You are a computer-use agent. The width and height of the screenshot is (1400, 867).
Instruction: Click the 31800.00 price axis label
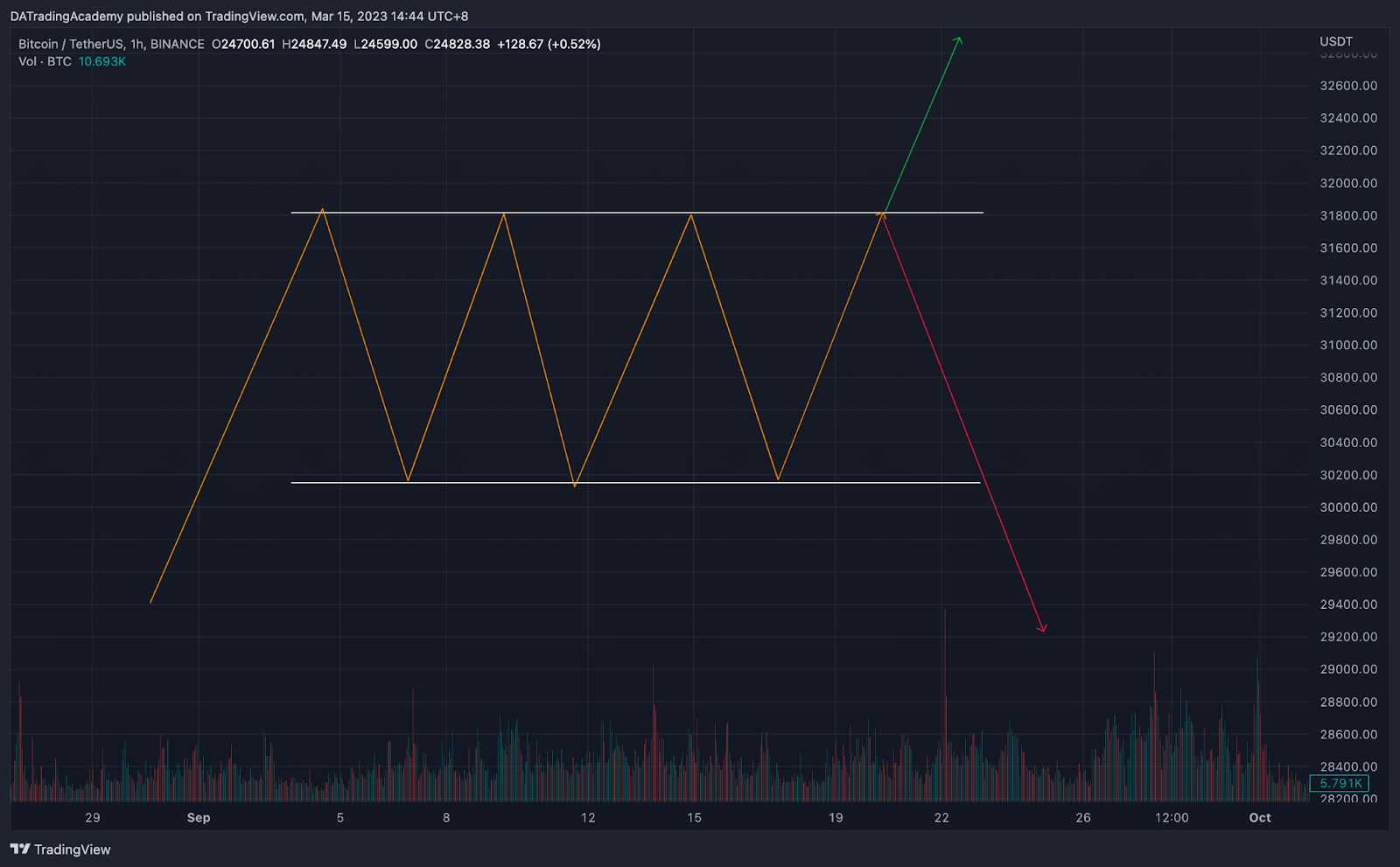(x=1348, y=215)
